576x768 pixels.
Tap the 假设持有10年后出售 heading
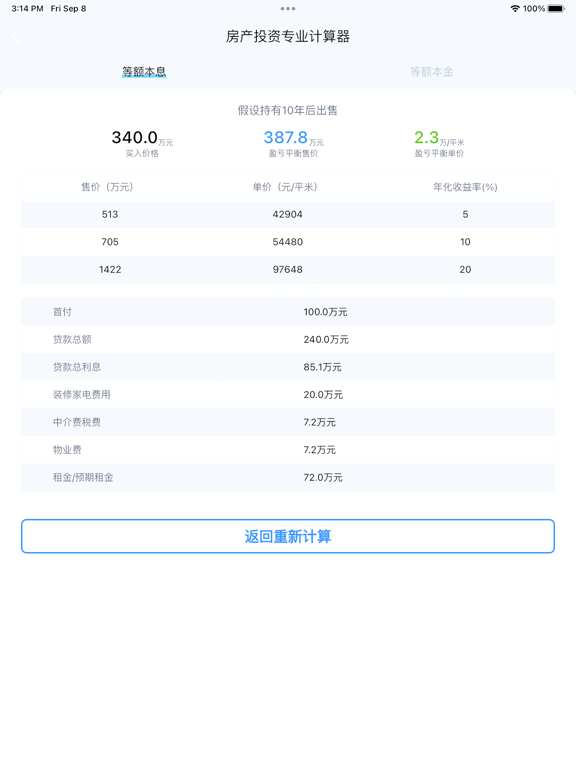[x=288, y=110]
